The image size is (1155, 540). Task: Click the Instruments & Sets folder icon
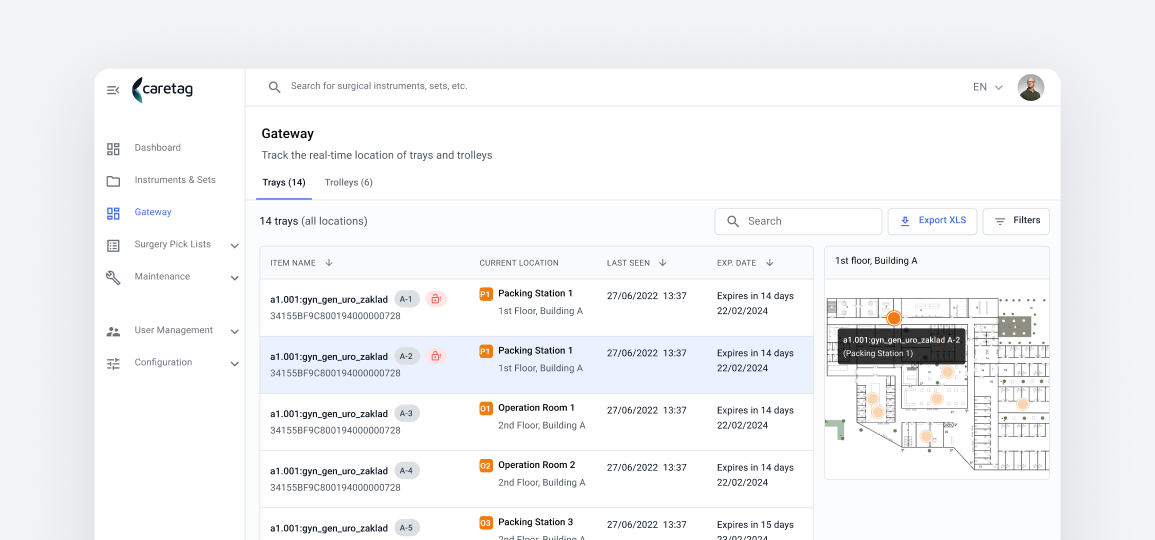point(113,181)
